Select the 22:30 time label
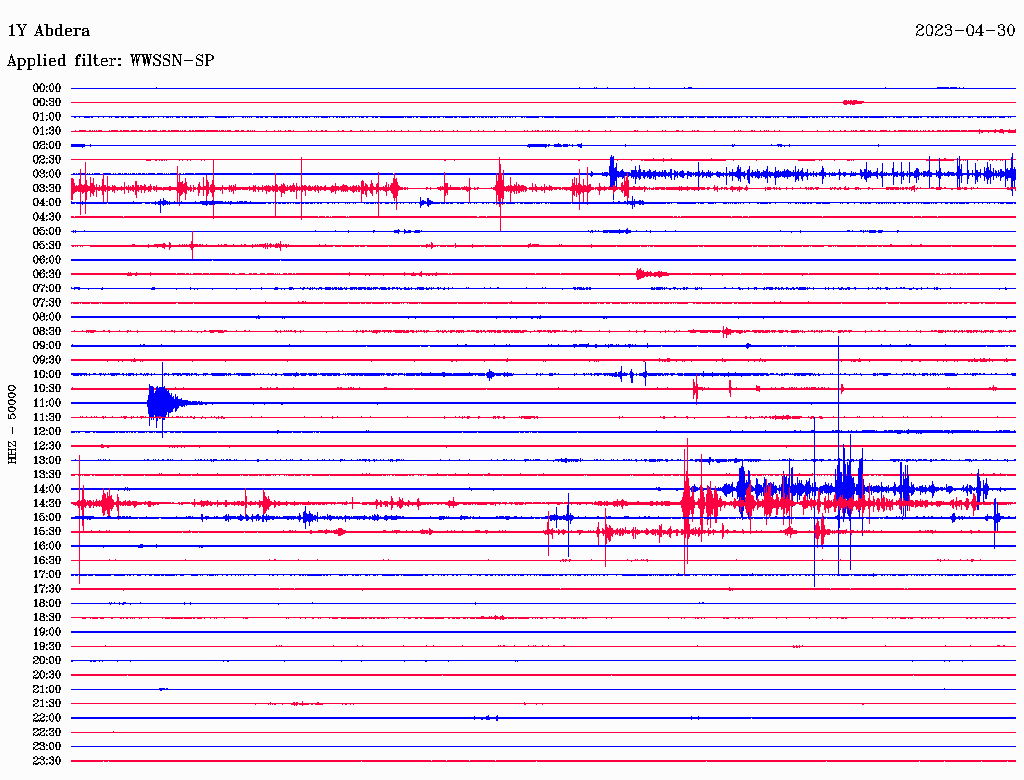The width and height of the screenshot is (1024, 780). pos(47,732)
